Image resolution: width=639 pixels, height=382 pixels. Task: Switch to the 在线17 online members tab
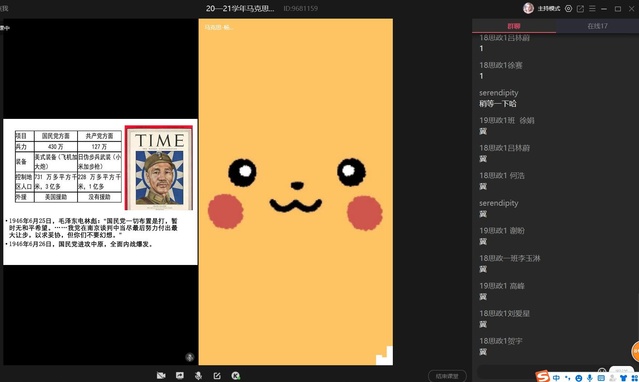[597, 26]
